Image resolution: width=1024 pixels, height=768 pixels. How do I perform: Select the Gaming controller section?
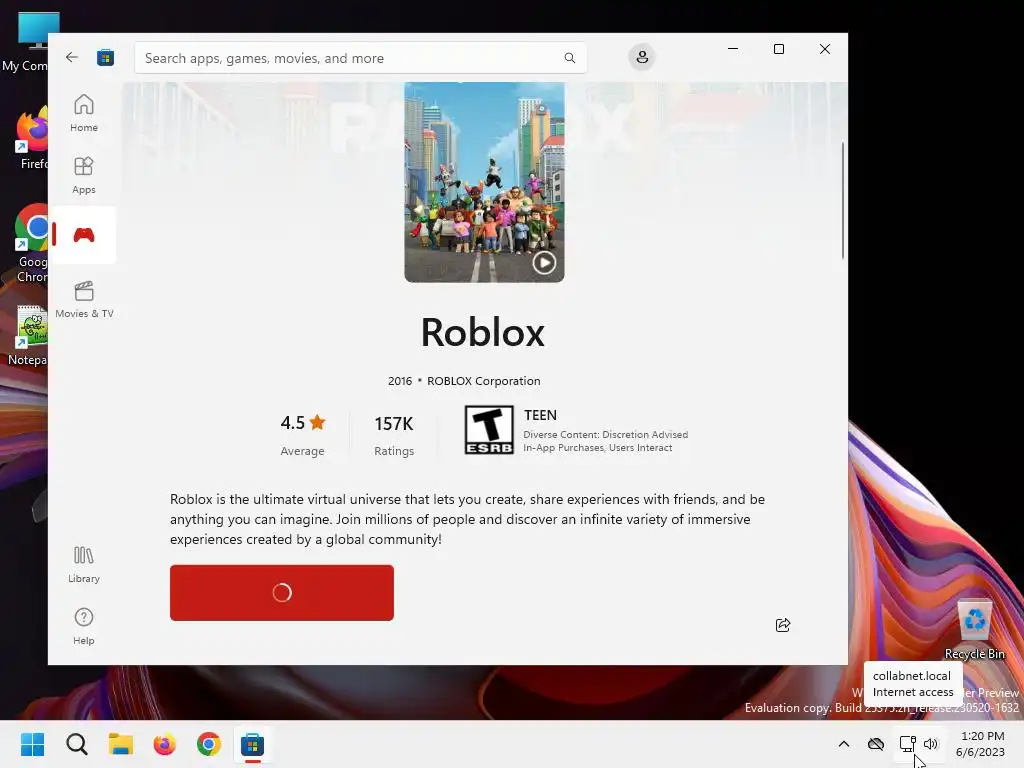84,235
